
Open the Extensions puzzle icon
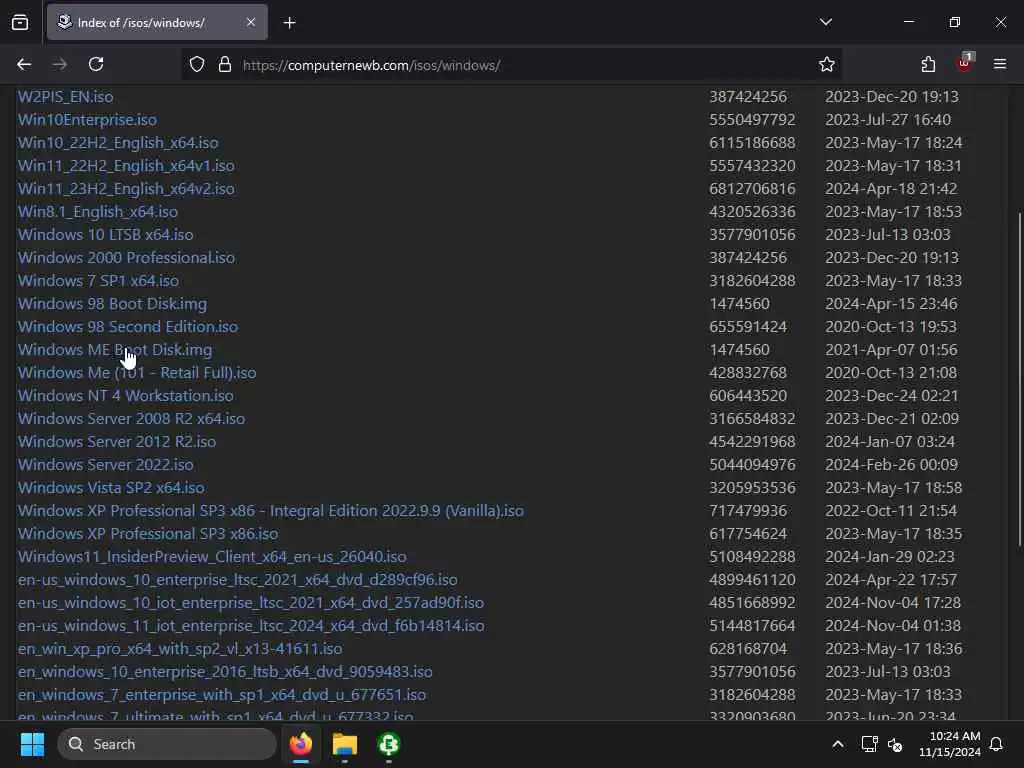tap(928, 65)
